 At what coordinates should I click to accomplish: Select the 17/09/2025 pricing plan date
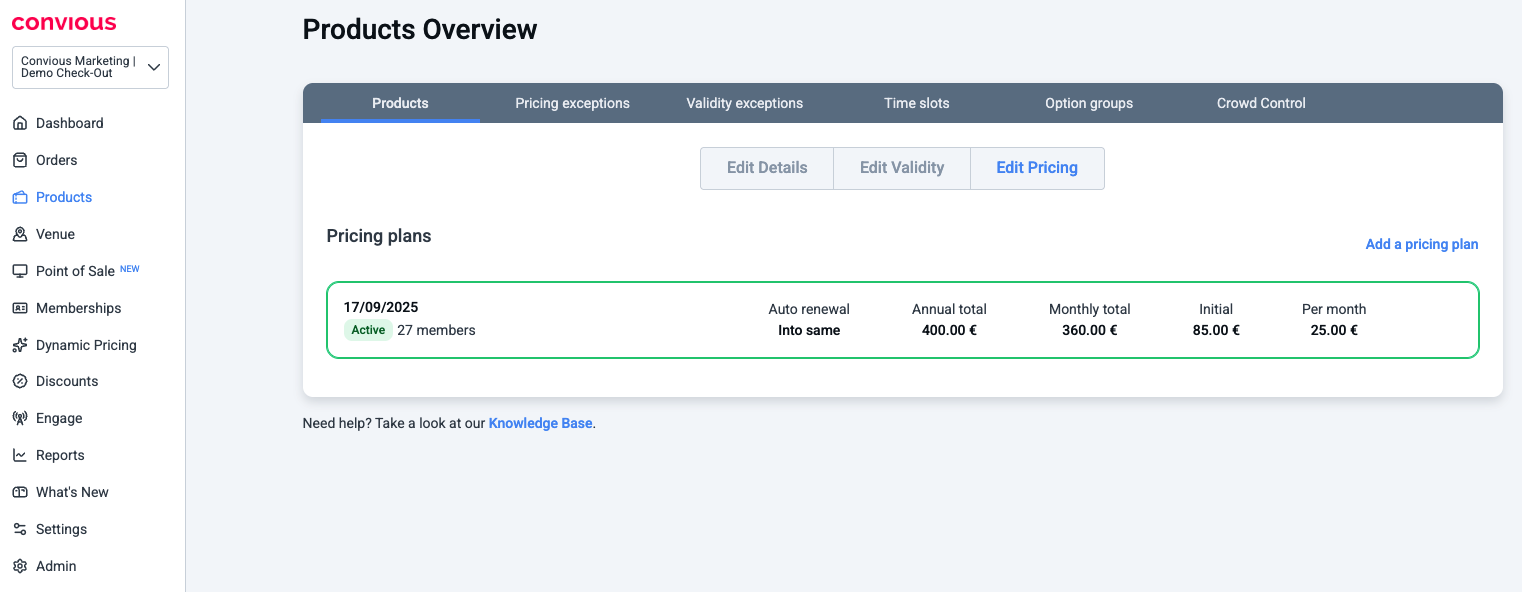coord(381,307)
